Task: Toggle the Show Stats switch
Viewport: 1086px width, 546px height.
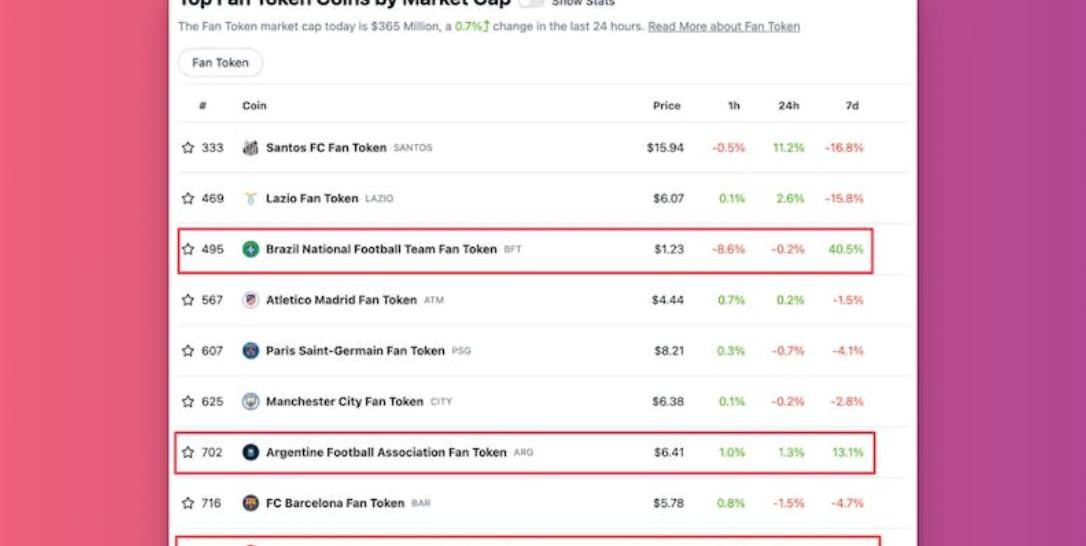Action: [533, 3]
